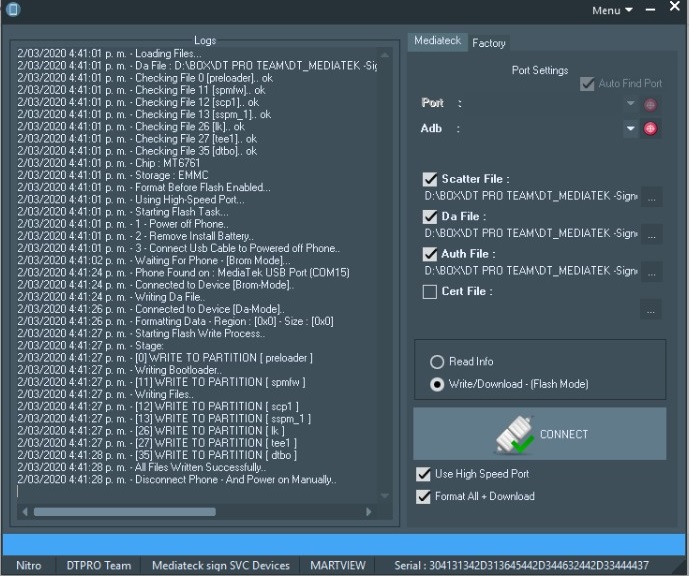Browse for Auth File with ellipsis button
Screen dimensions: 689x576
651,271
